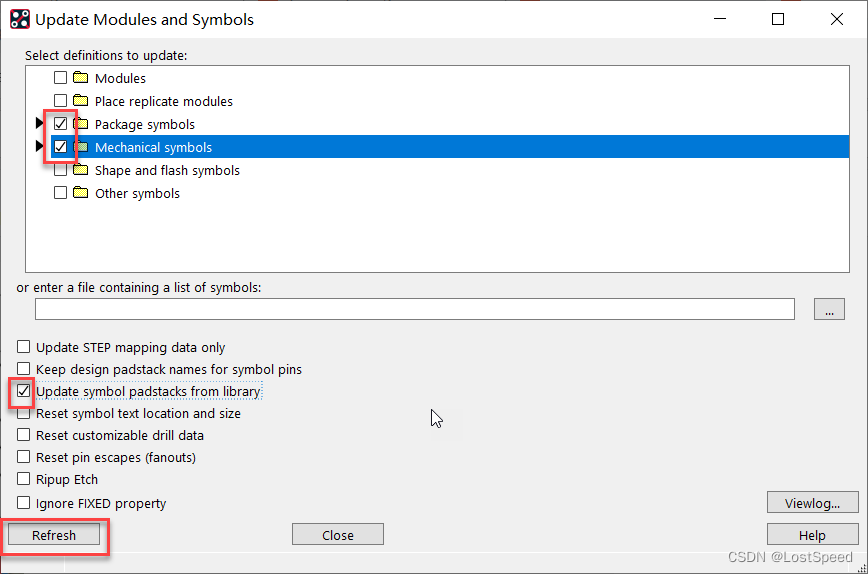Disable Update symbol padstacks from library
Viewport: 868px width, 574px height.
click(24, 391)
